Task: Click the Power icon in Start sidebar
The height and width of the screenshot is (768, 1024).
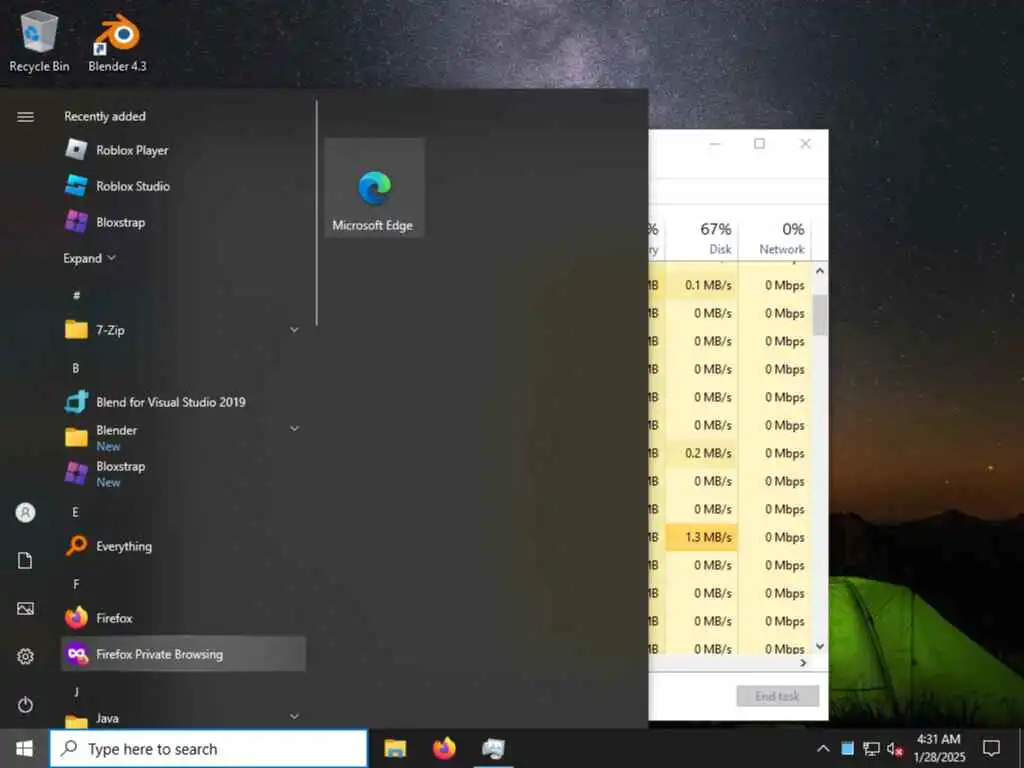Action: pos(25,705)
